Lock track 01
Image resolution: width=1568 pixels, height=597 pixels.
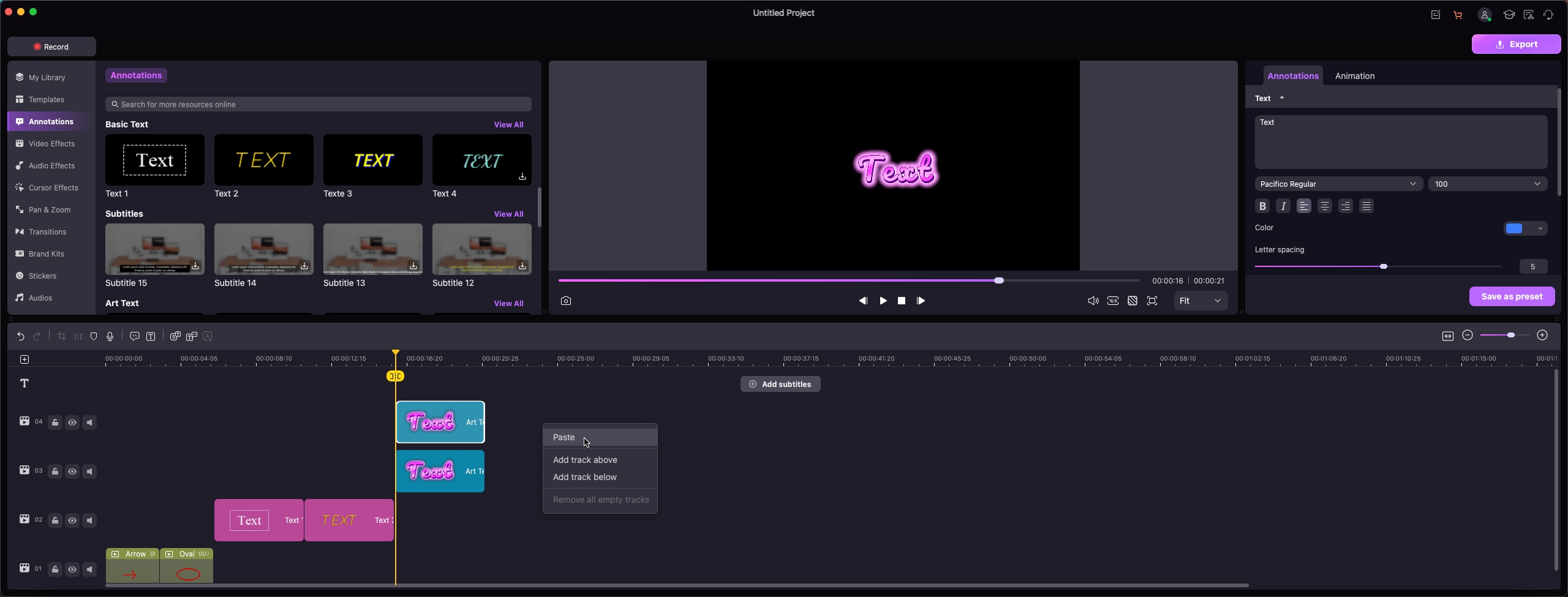coord(55,569)
